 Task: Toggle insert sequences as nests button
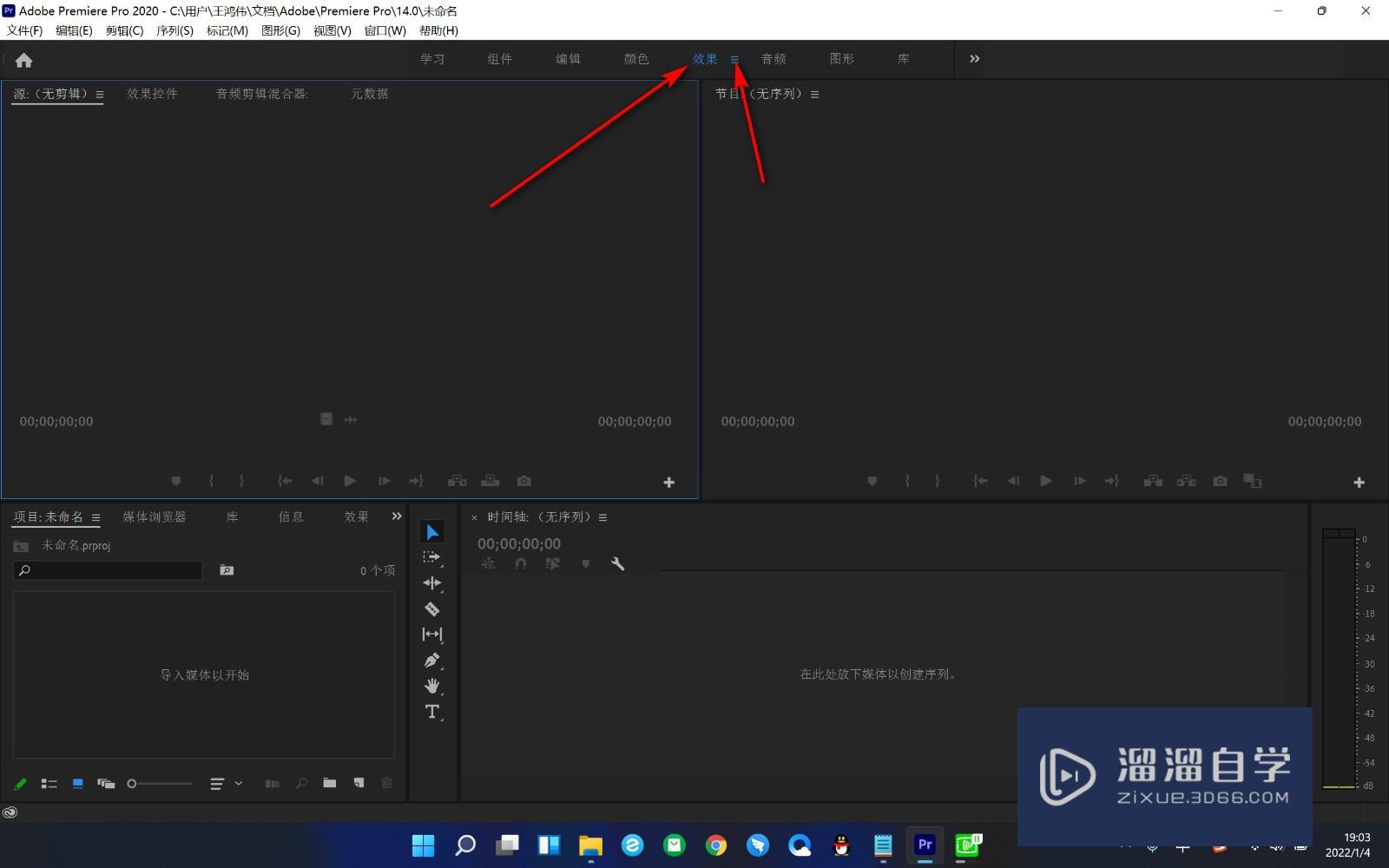coord(489,564)
